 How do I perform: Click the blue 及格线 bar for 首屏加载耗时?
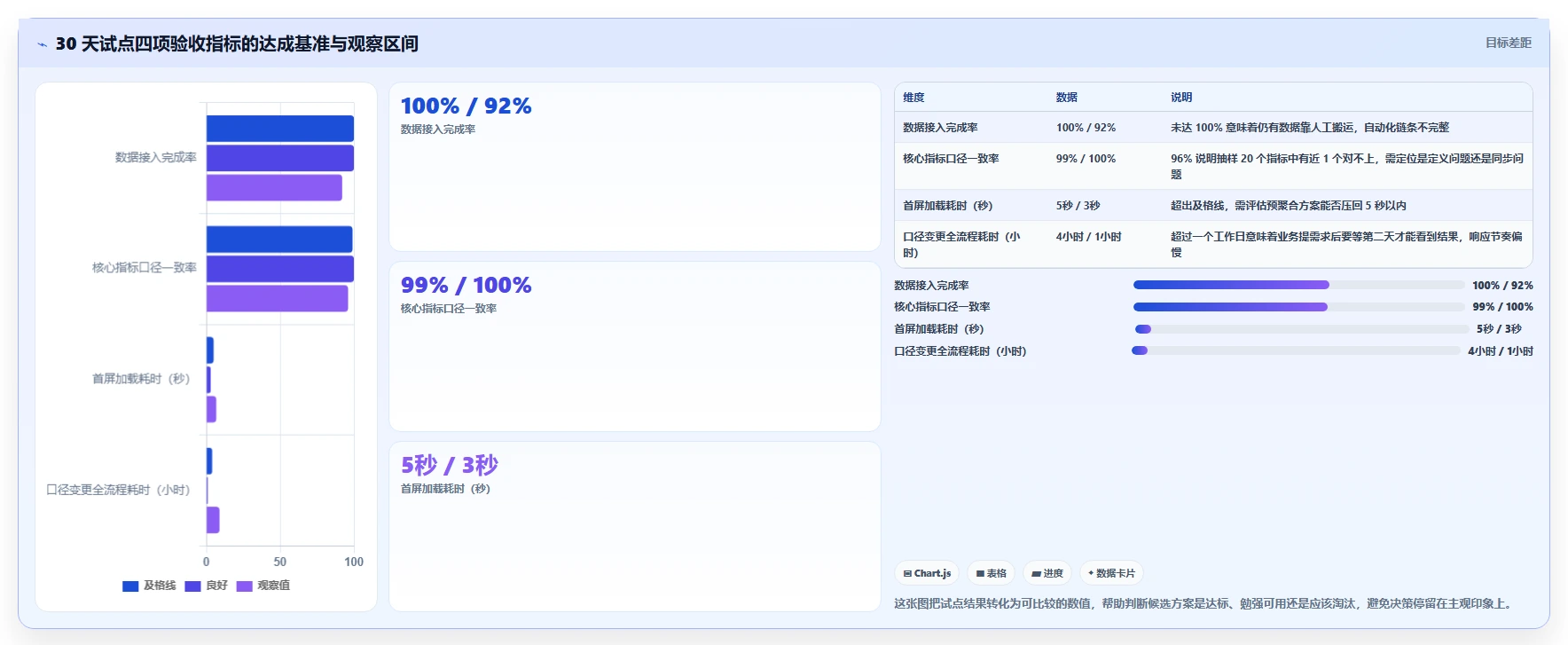(x=210, y=350)
